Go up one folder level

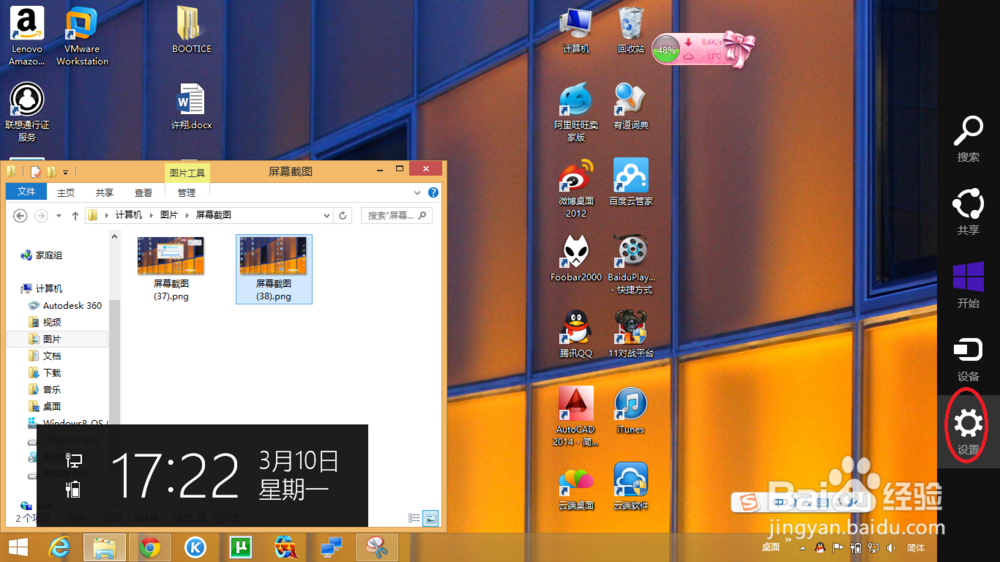[x=75, y=216]
